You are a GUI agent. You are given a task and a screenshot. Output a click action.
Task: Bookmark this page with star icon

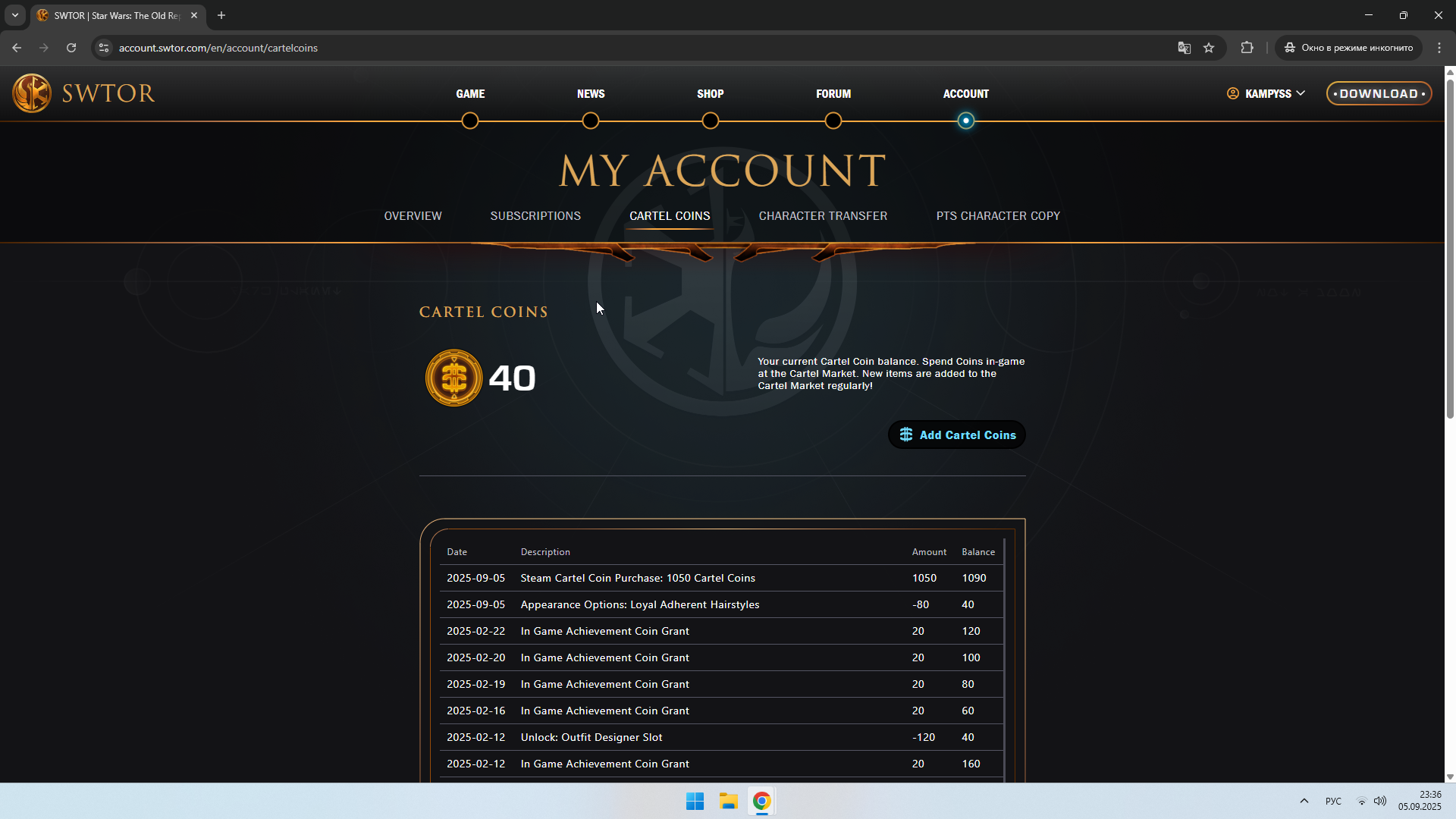click(1209, 48)
